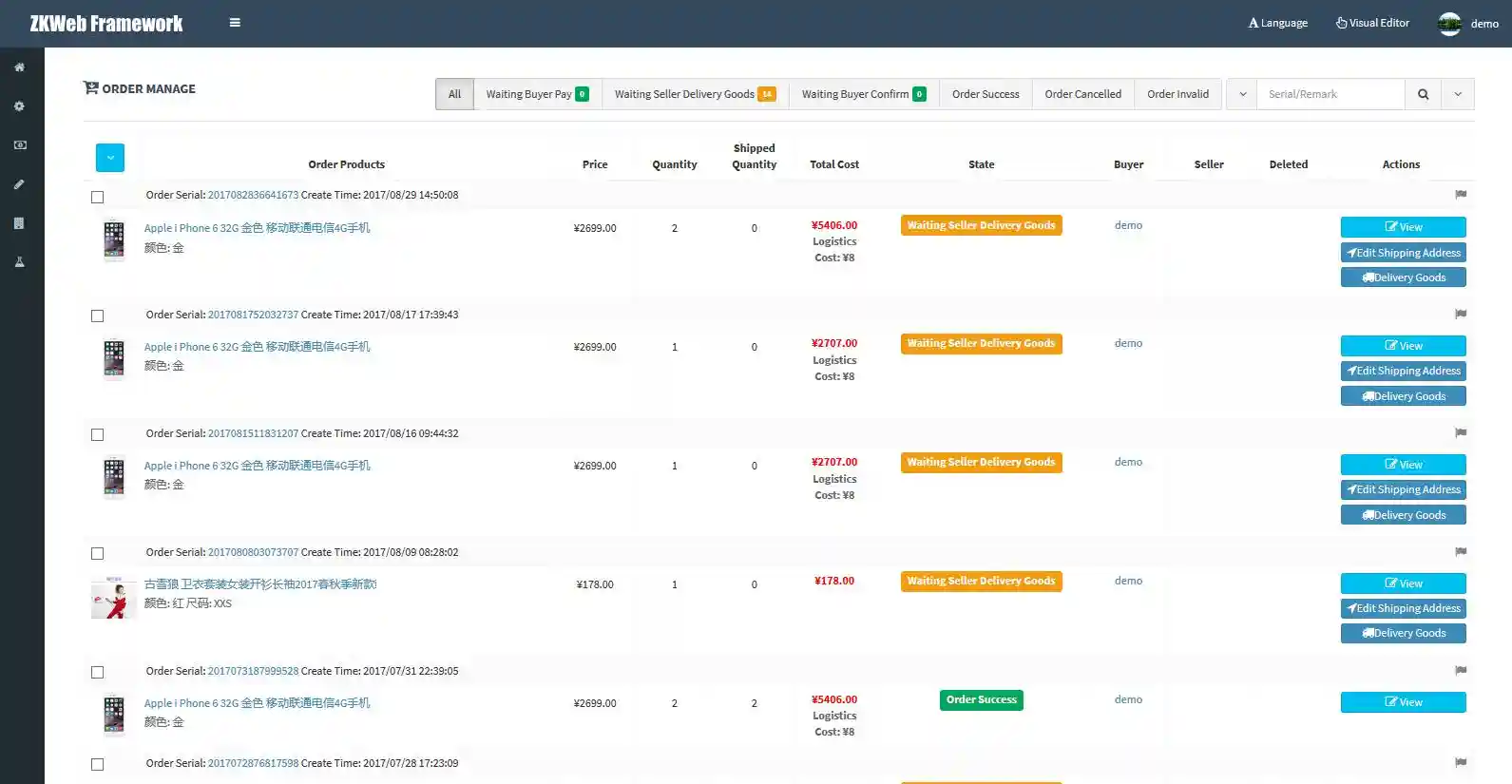This screenshot has width=1512, height=784.
Task: Open the home icon in the sidebar
Action: pos(19,67)
